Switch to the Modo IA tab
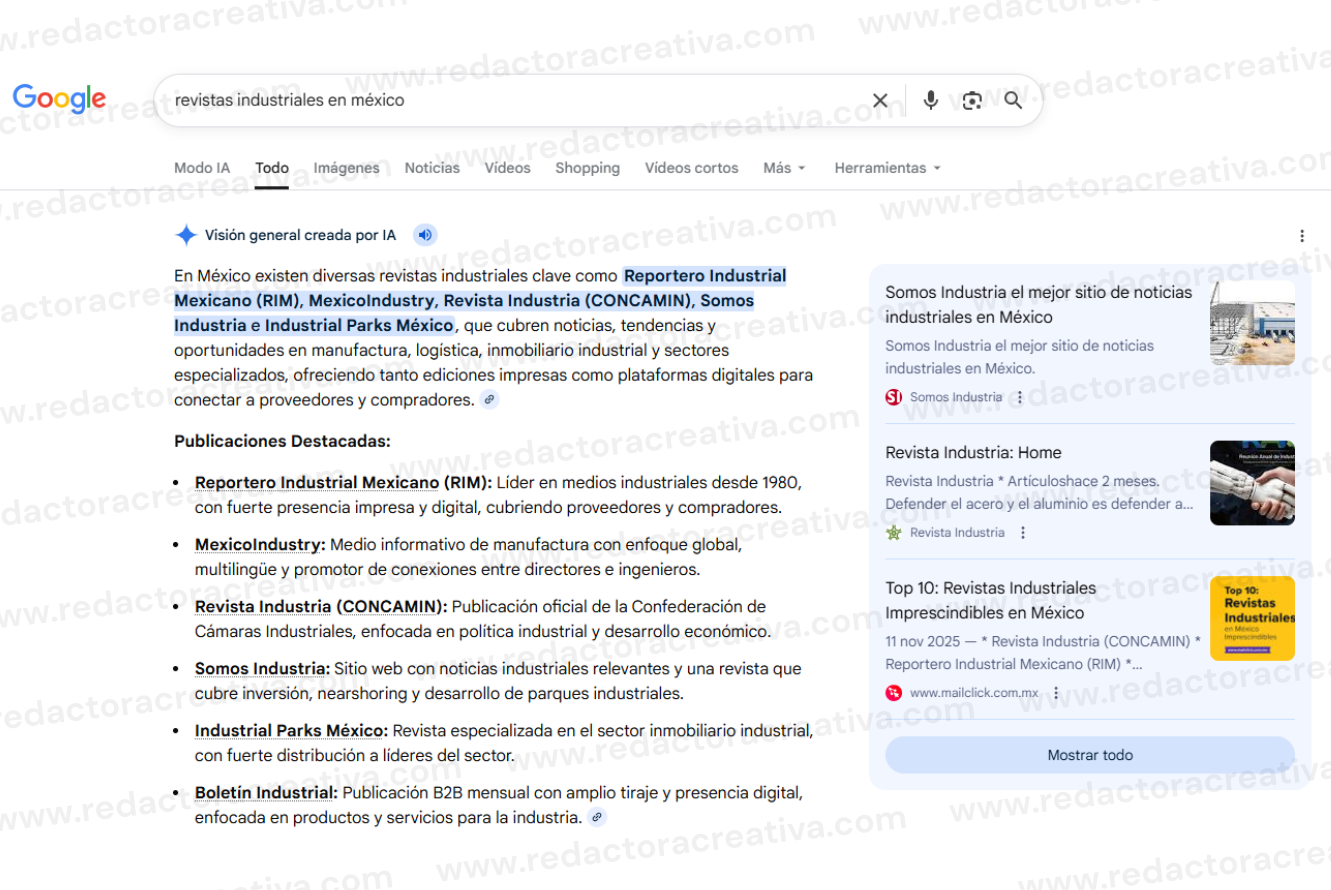This screenshot has width=1331, height=890. pos(202,168)
